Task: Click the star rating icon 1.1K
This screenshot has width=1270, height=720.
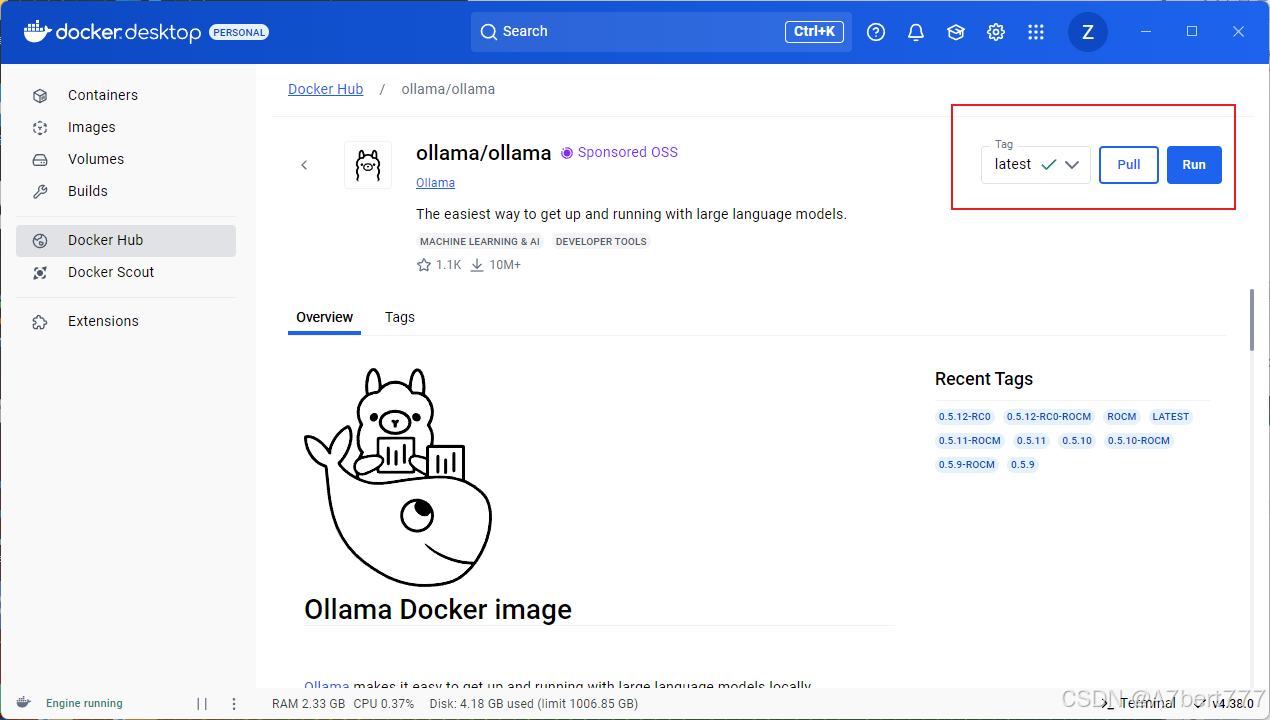Action: [x=423, y=265]
